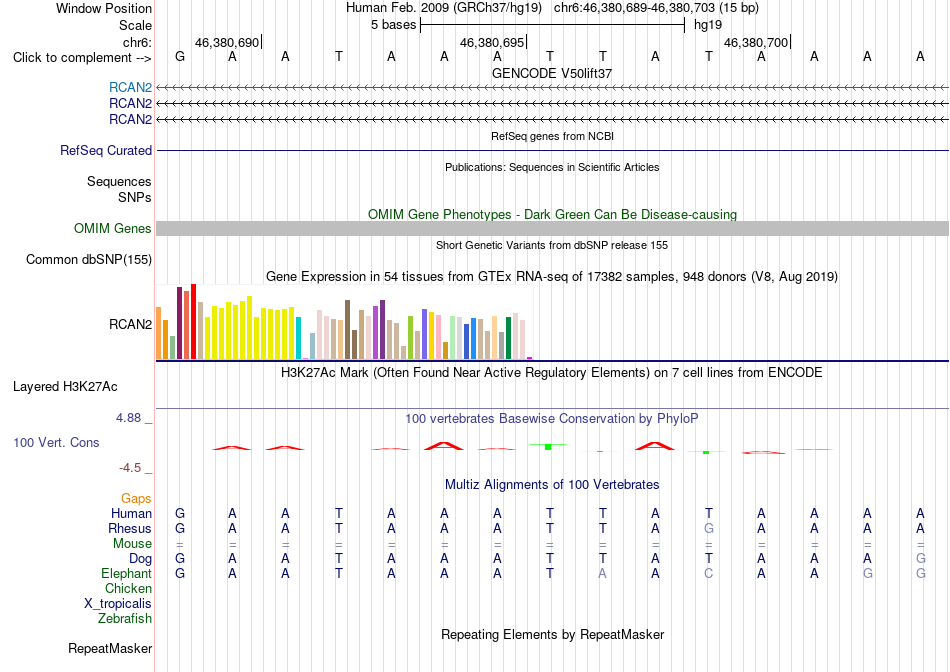Open the GTEx RCAN2 expression label
The width and height of the screenshot is (950, 672).
click(x=130, y=324)
